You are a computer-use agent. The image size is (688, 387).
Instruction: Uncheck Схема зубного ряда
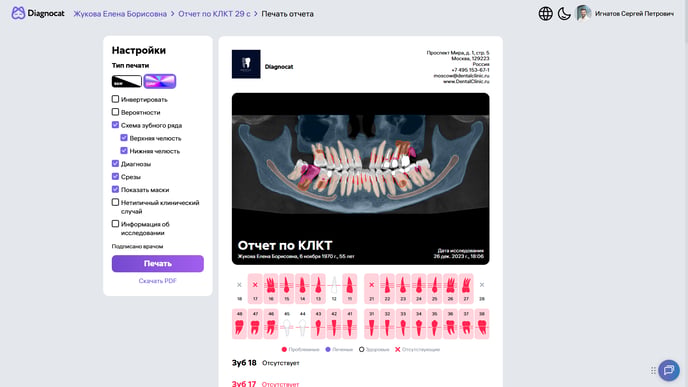115,125
